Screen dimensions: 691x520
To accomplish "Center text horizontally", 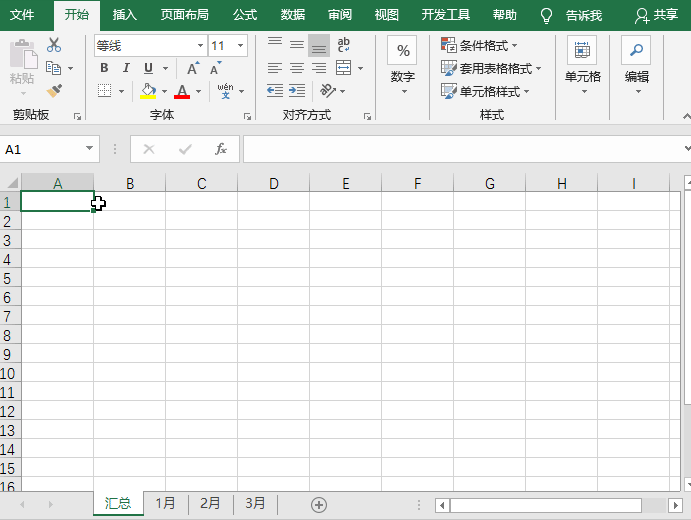I will coord(297,68).
